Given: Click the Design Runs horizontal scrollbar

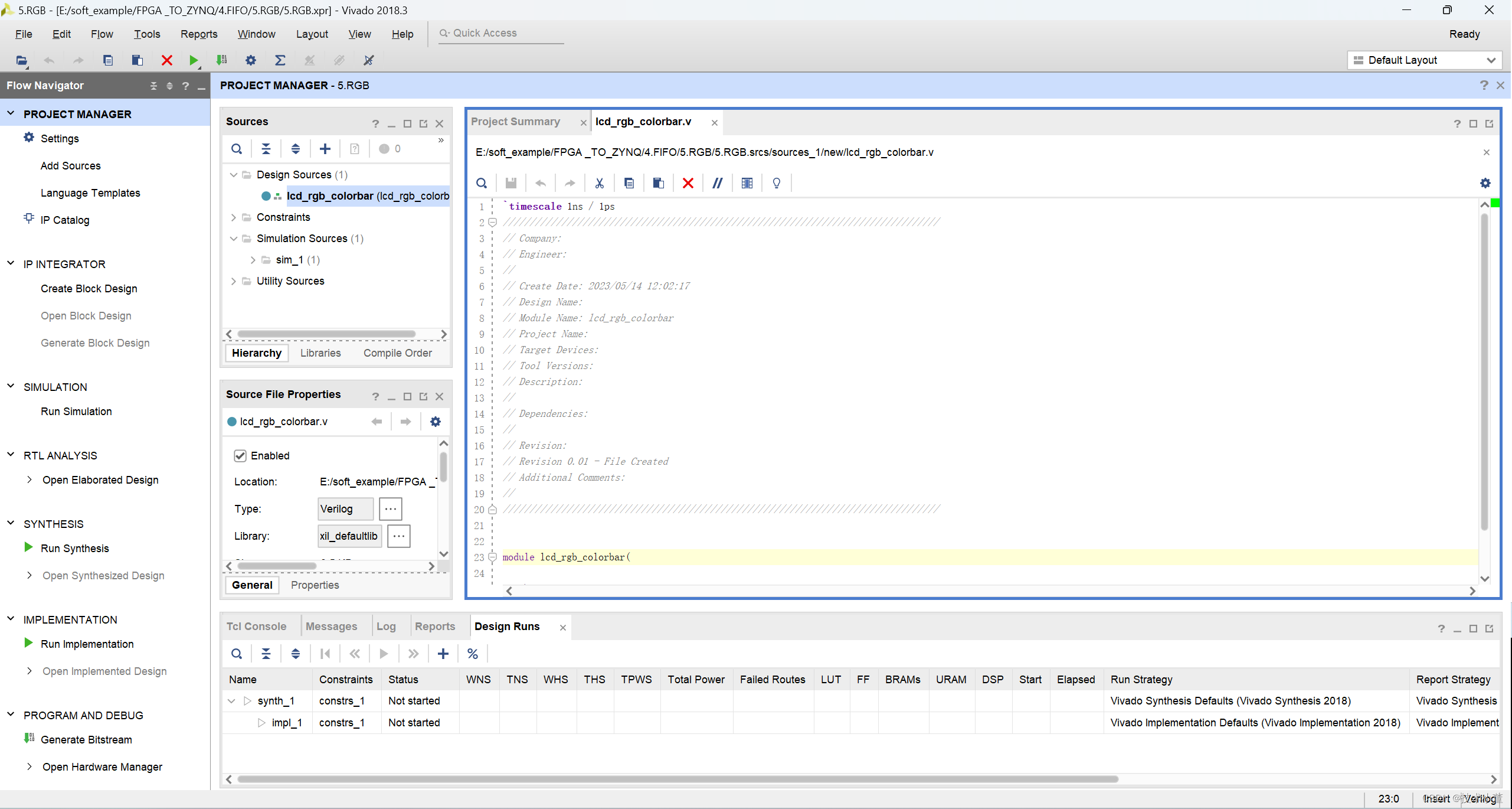Looking at the screenshot, I should (678, 779).
